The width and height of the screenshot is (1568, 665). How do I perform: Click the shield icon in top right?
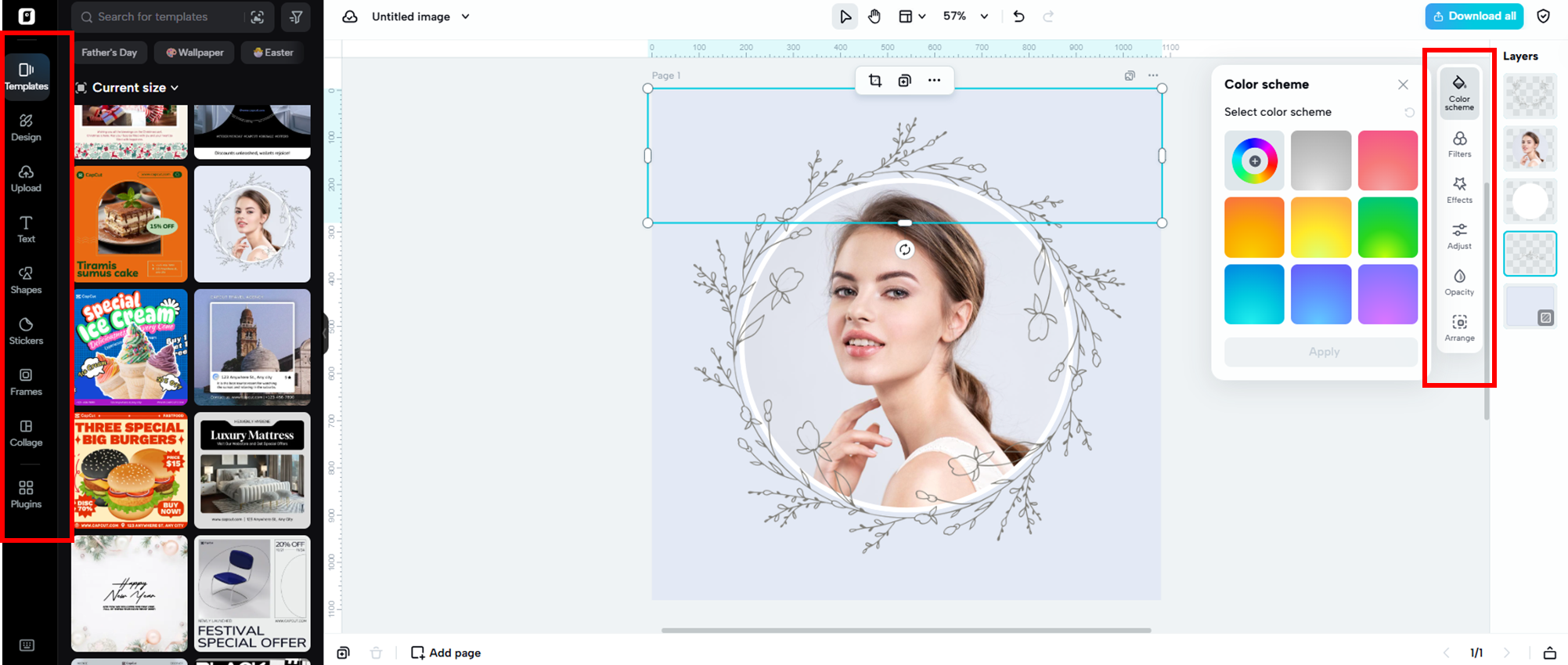1544,16
